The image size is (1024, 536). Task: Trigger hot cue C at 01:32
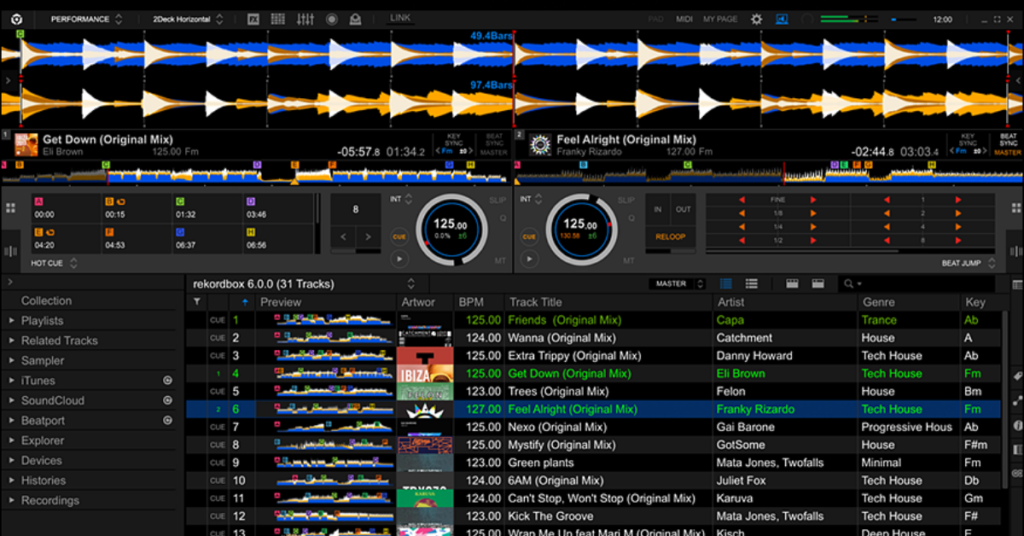pyautogui.click(x=208, y=208)
